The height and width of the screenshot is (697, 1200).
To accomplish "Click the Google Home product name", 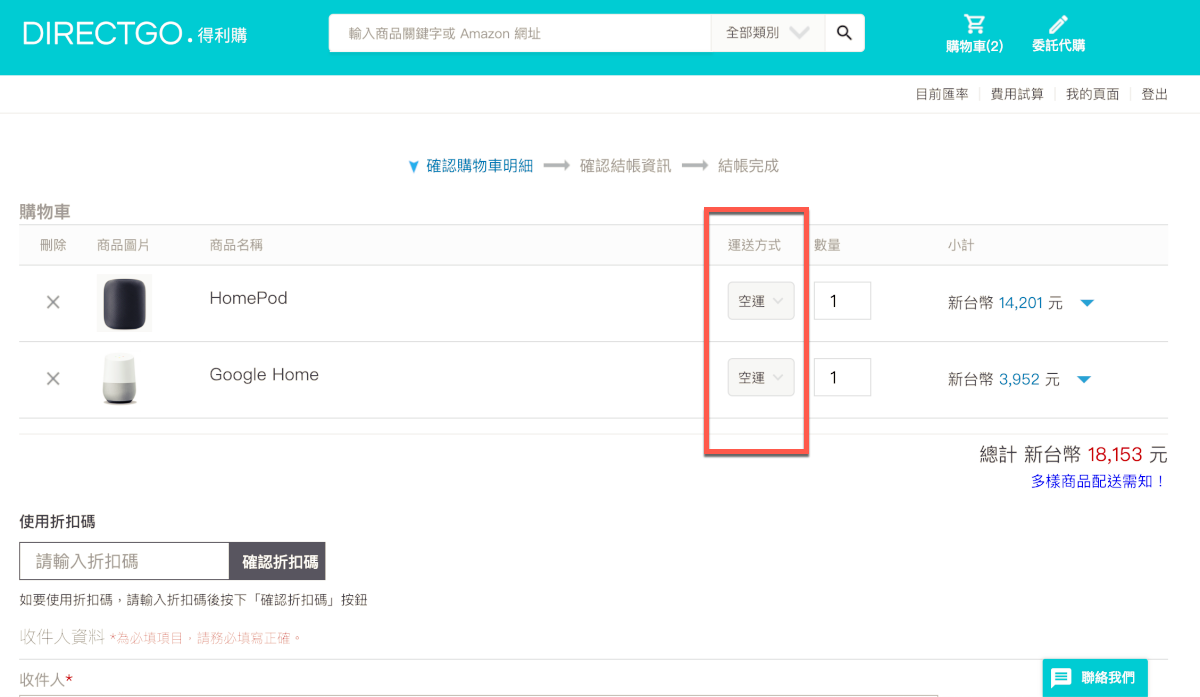I will [264, 374].
